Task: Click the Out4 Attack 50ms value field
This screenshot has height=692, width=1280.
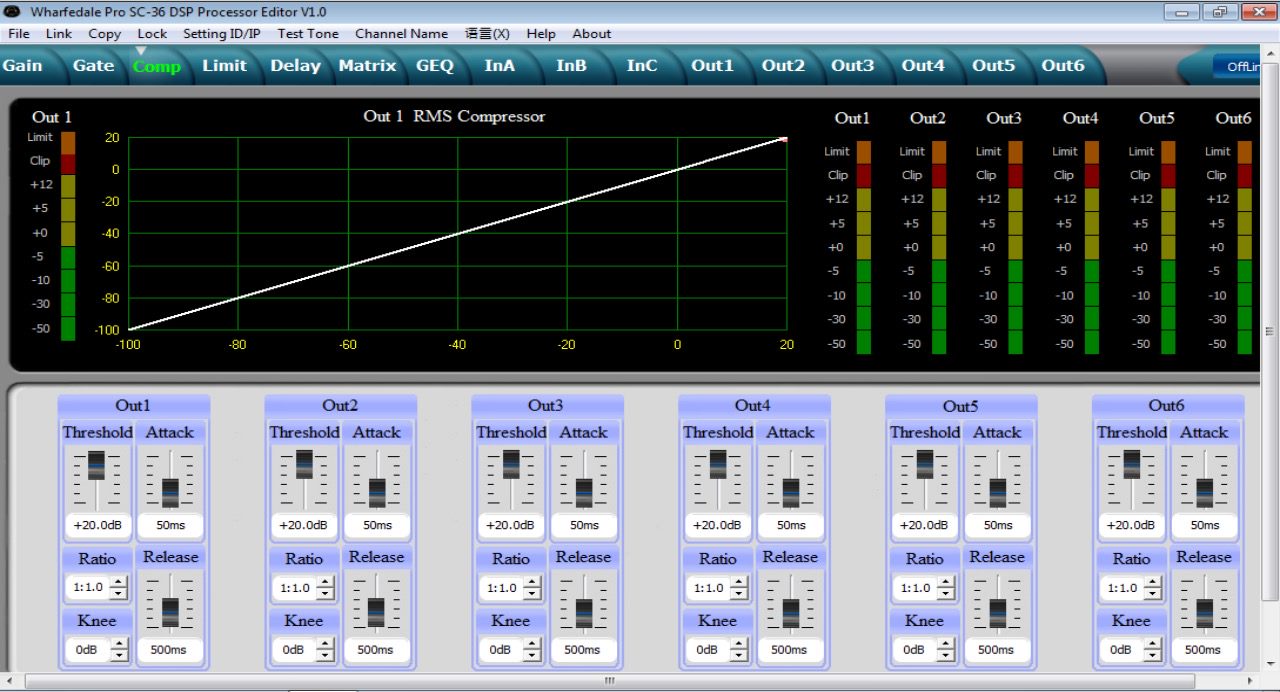Action: [791, 525]
